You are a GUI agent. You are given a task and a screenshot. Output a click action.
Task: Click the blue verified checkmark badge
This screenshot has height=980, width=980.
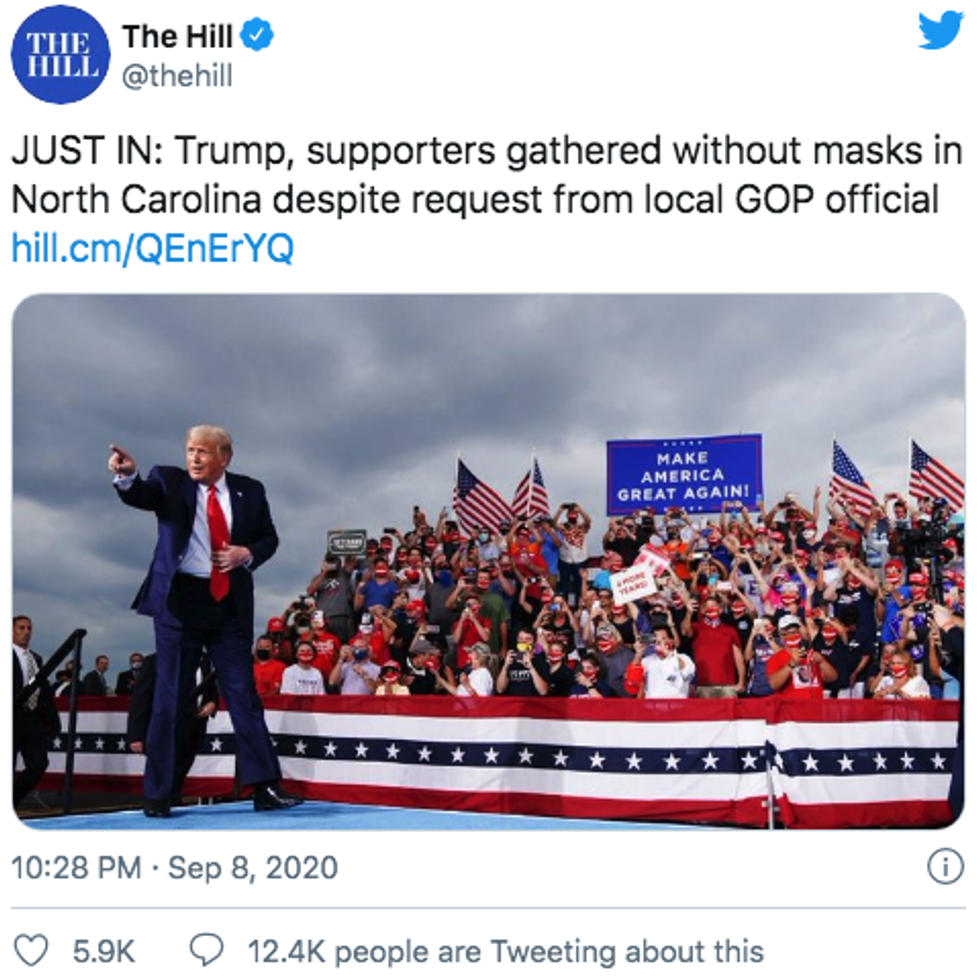coord(259,37)
